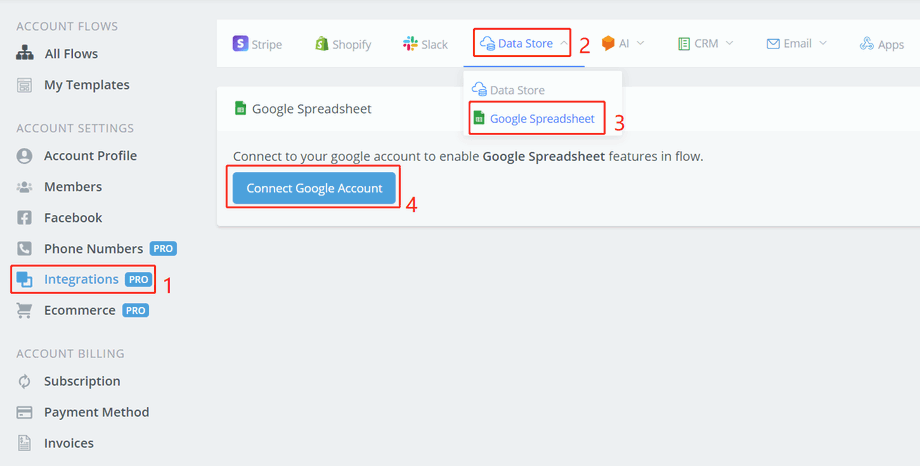Viewport: 920px width, 466px height.
Task: Click the Invoices document icon
Action: (x=25, y=443)
